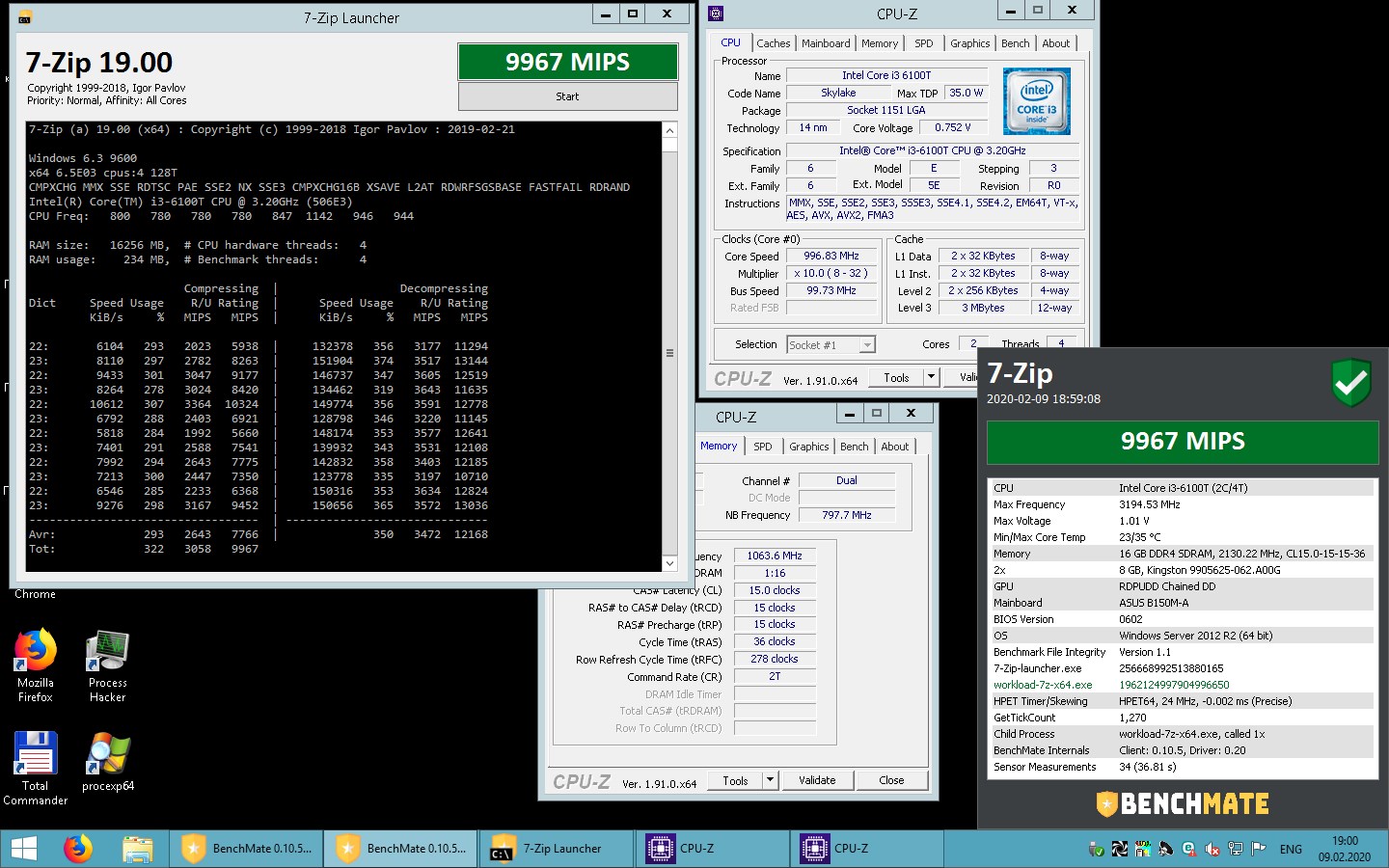Click the Level 3 cache 3 MBytes field
This screenshot has width=1389, height=868.
point(983,309)
